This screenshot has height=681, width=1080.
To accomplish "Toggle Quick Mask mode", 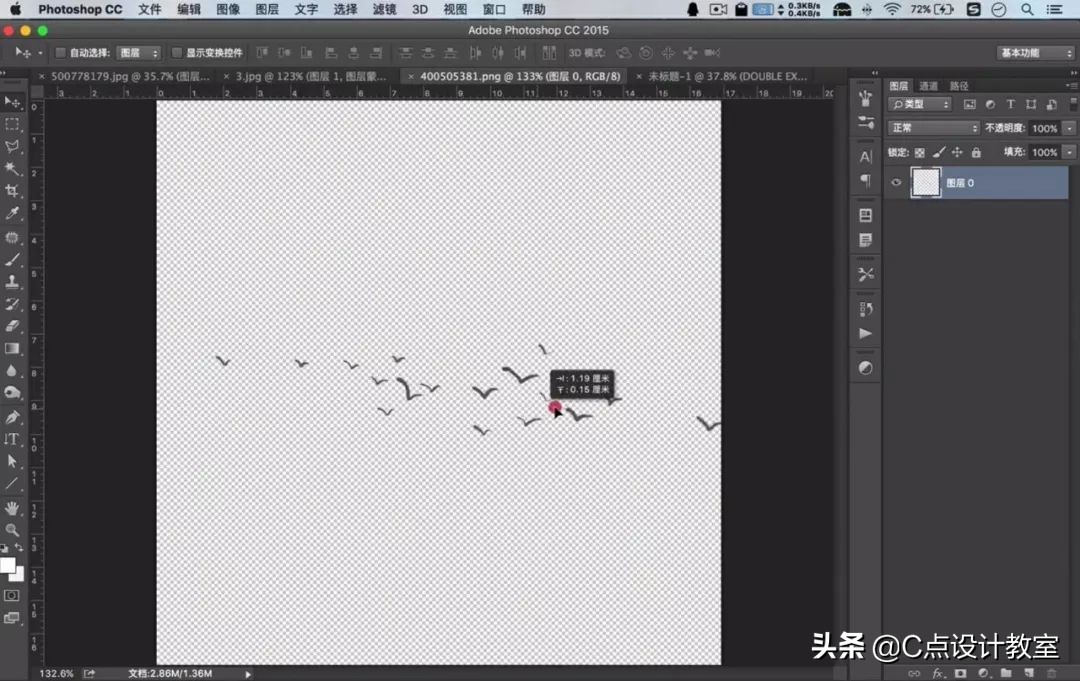I will click(12, 596).
